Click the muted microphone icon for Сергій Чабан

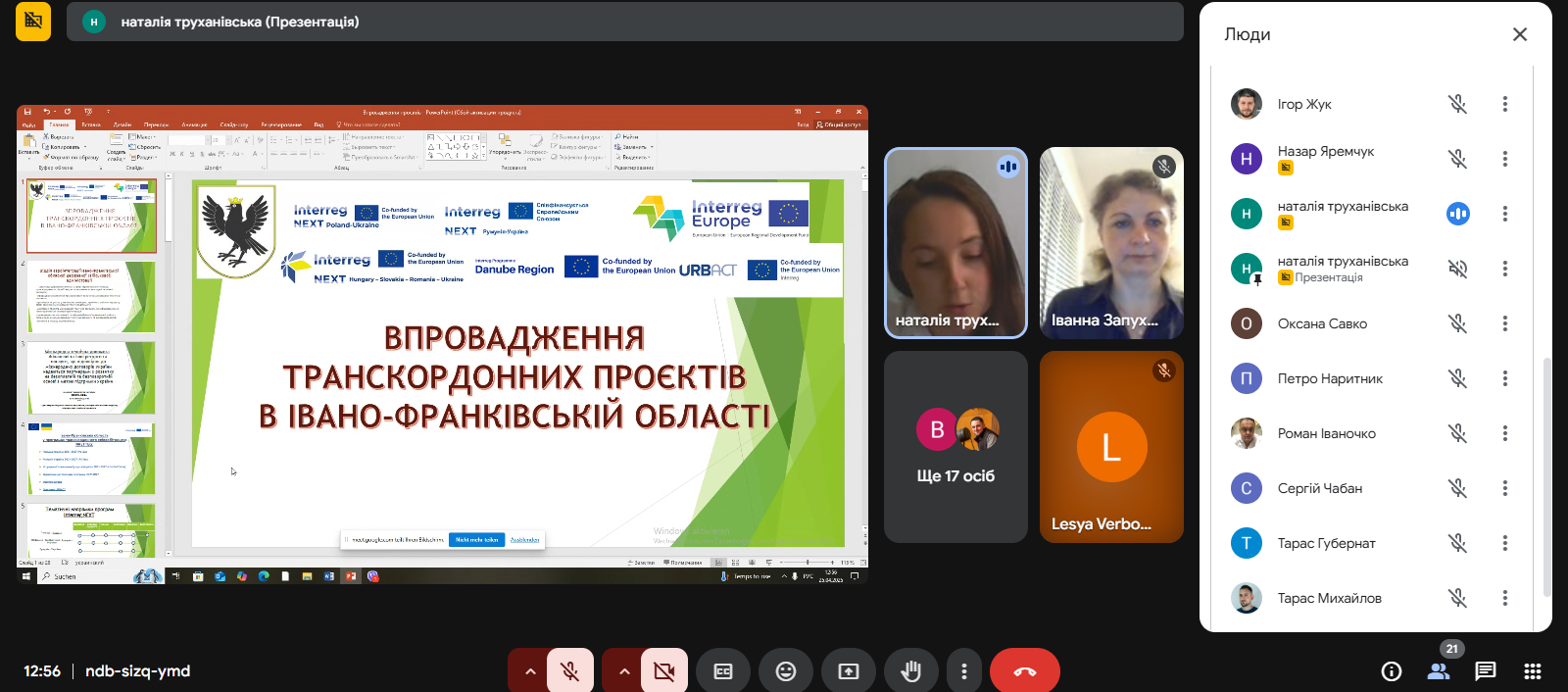tap(1458, 488)
